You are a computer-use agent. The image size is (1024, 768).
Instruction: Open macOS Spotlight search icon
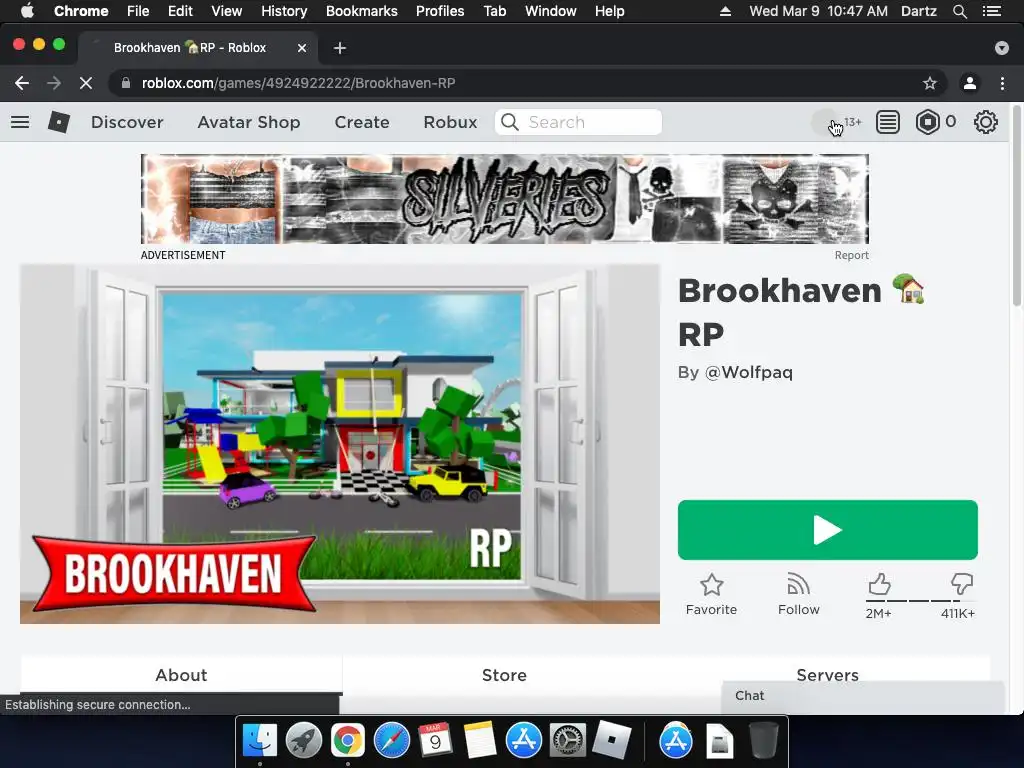[x=959, y=11]
